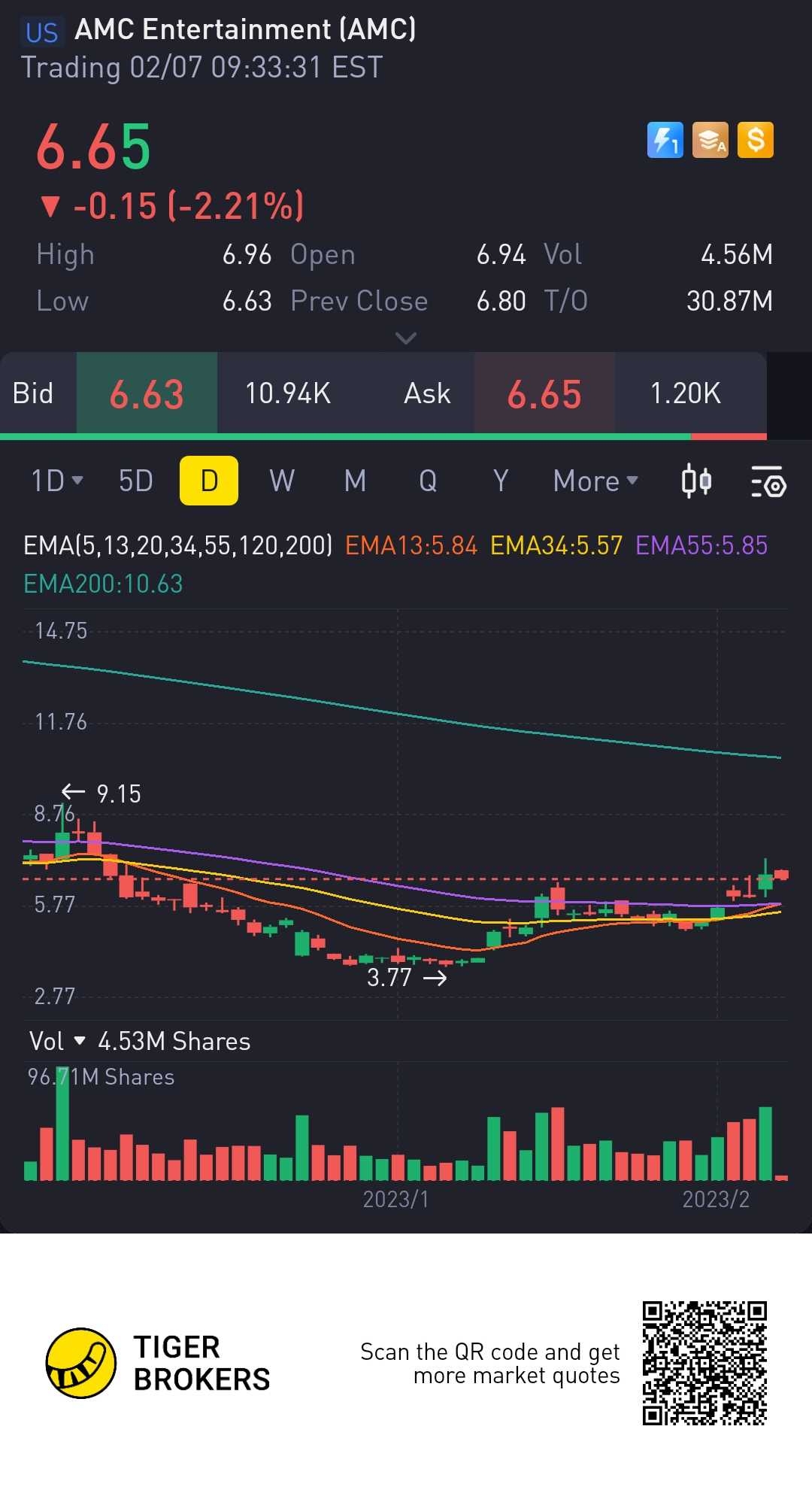Open the 1D timeframe dropdown

pos(57,481)
